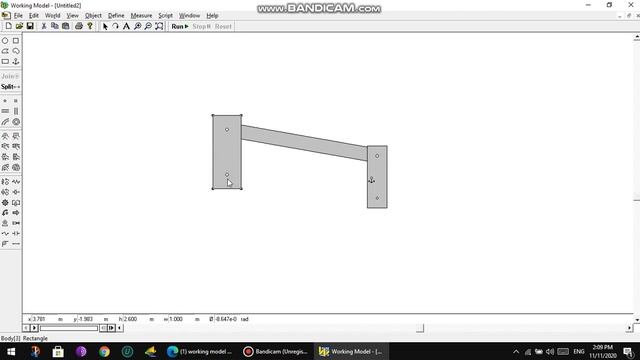Click the Split tool button
Image resolution: width=640 pixels, height=360 pixels.
10,87
